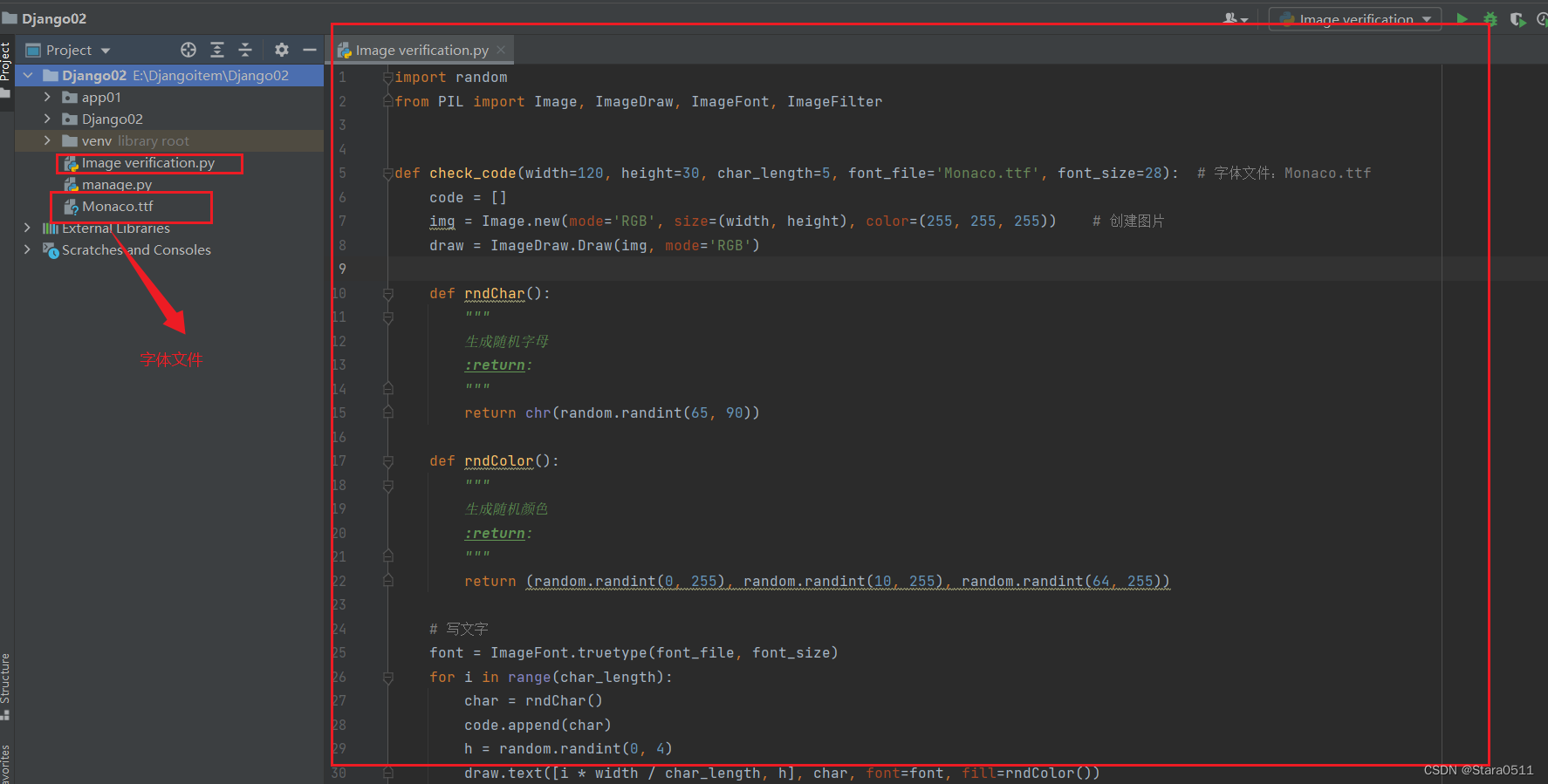Select Image verification.py in project tree
The image size is (1548, 784).
pos(148,162)
